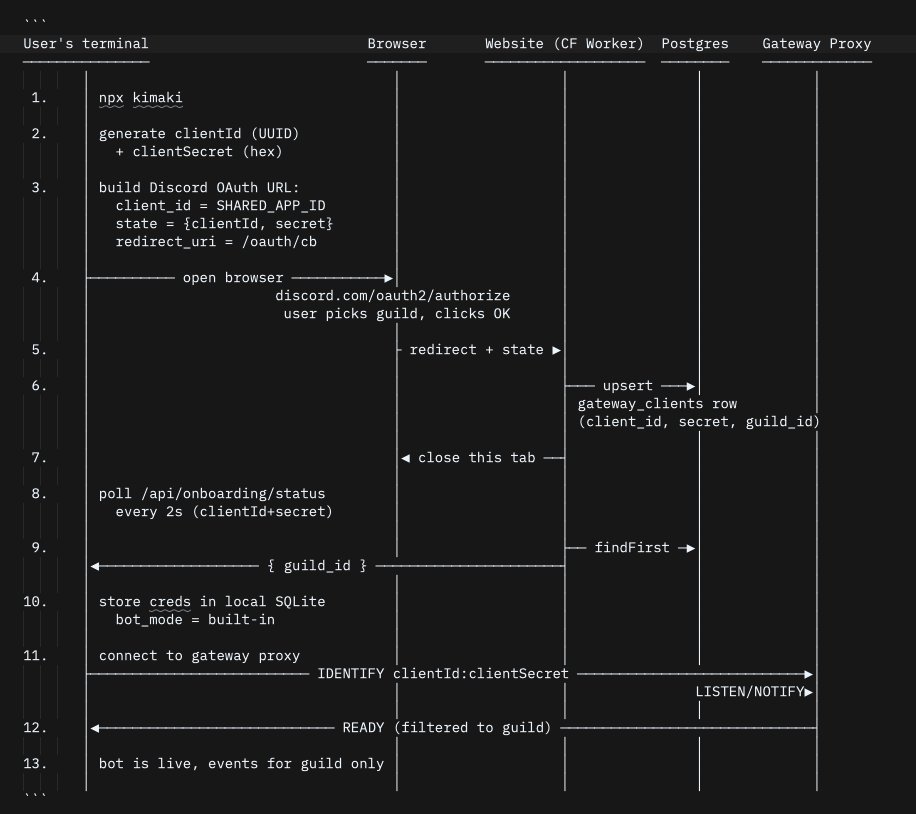Click step number "13."

click(35, 764)
